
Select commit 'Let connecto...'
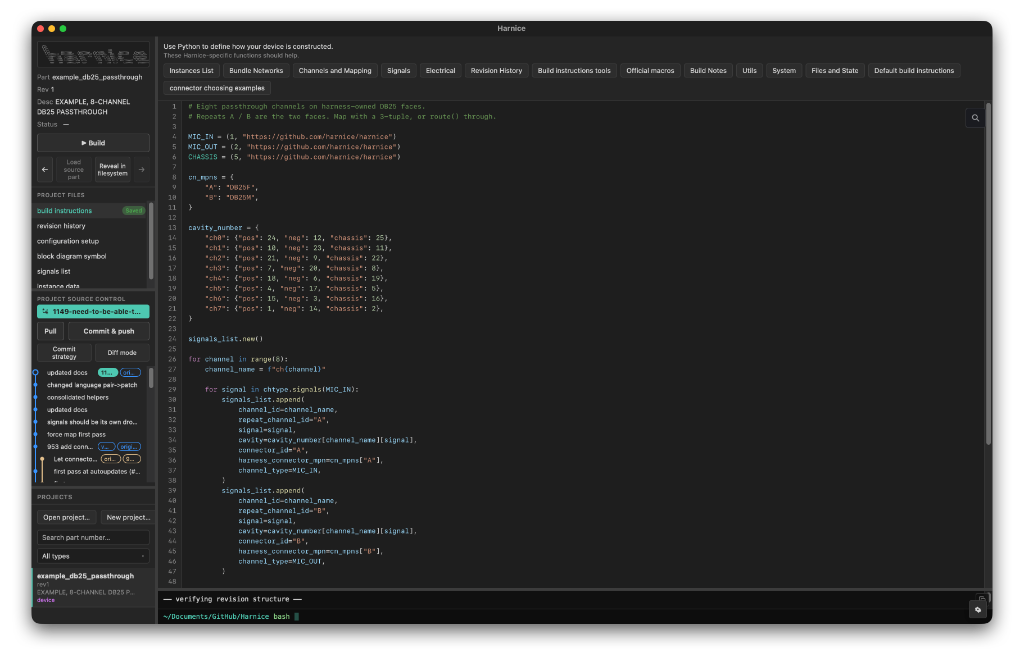[75, 460]
